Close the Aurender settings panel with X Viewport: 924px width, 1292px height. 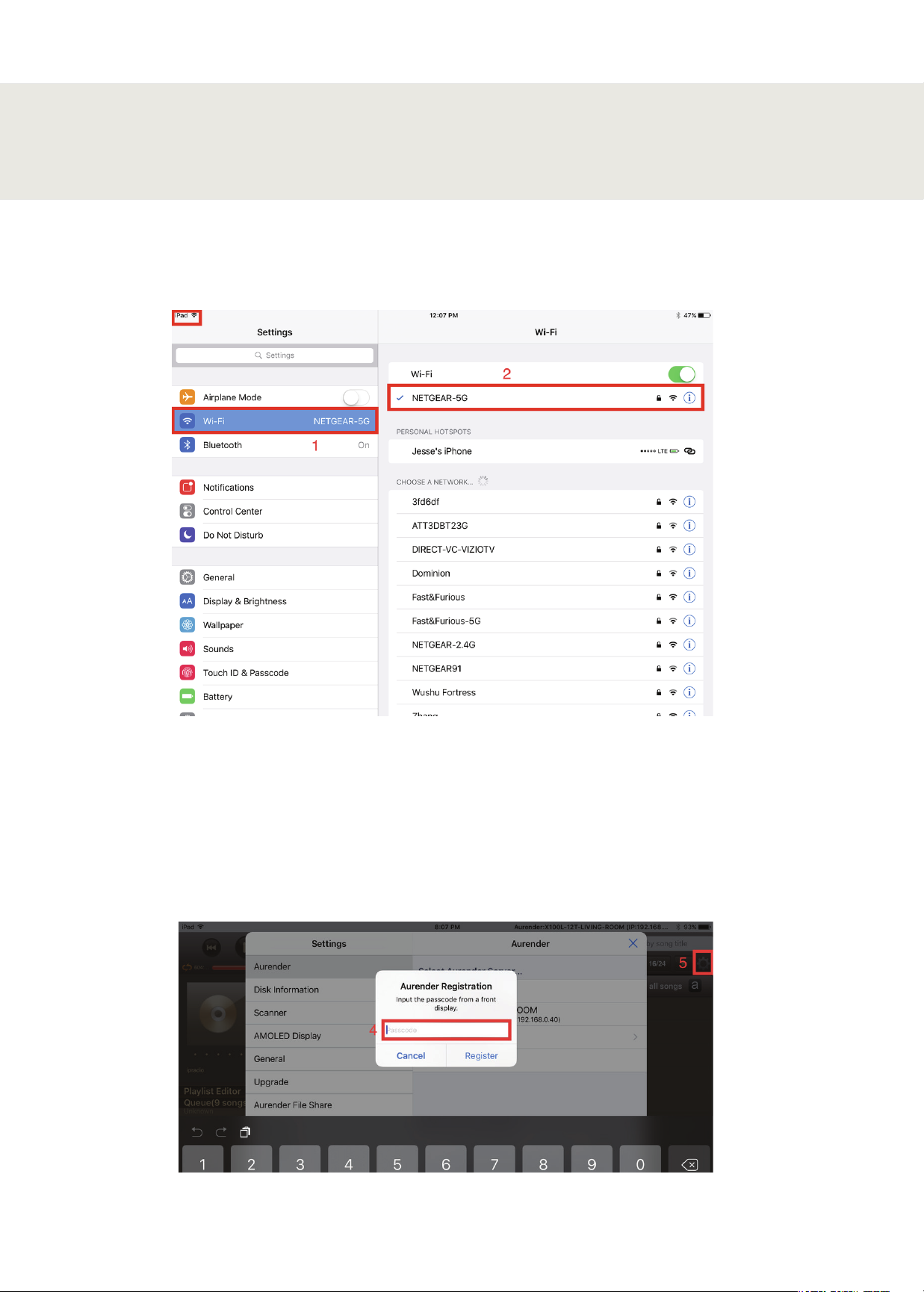(633, 943)
